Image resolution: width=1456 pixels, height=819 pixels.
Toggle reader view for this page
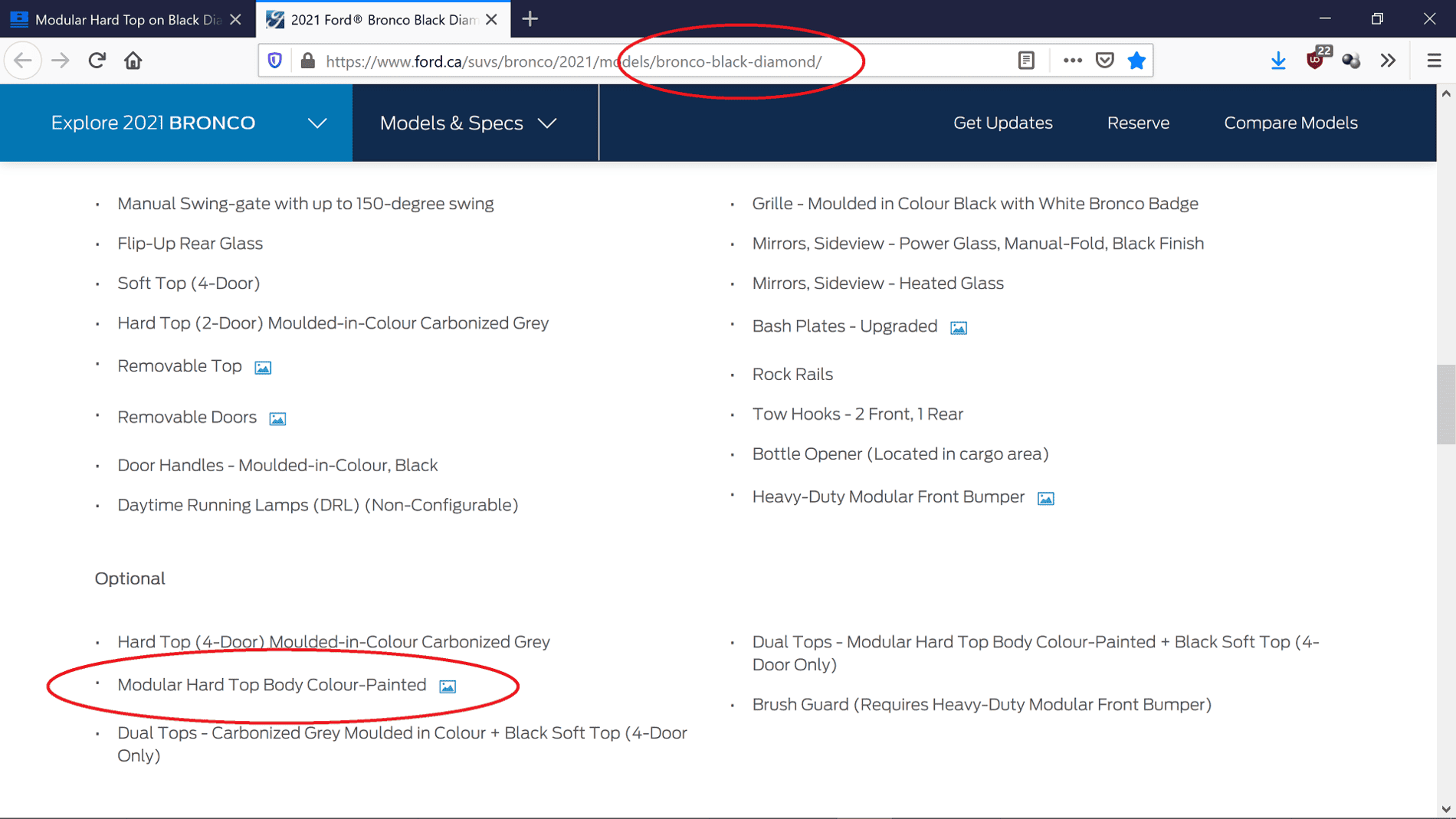coord(1026,61)
